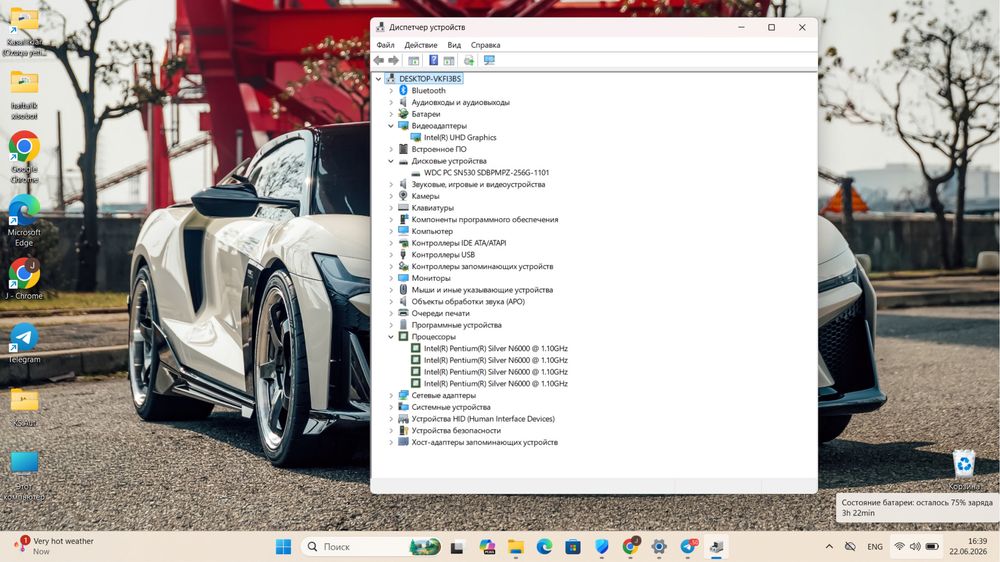
Task: Select Объекты обработки звука (APO) row
Action: point(468,302)
